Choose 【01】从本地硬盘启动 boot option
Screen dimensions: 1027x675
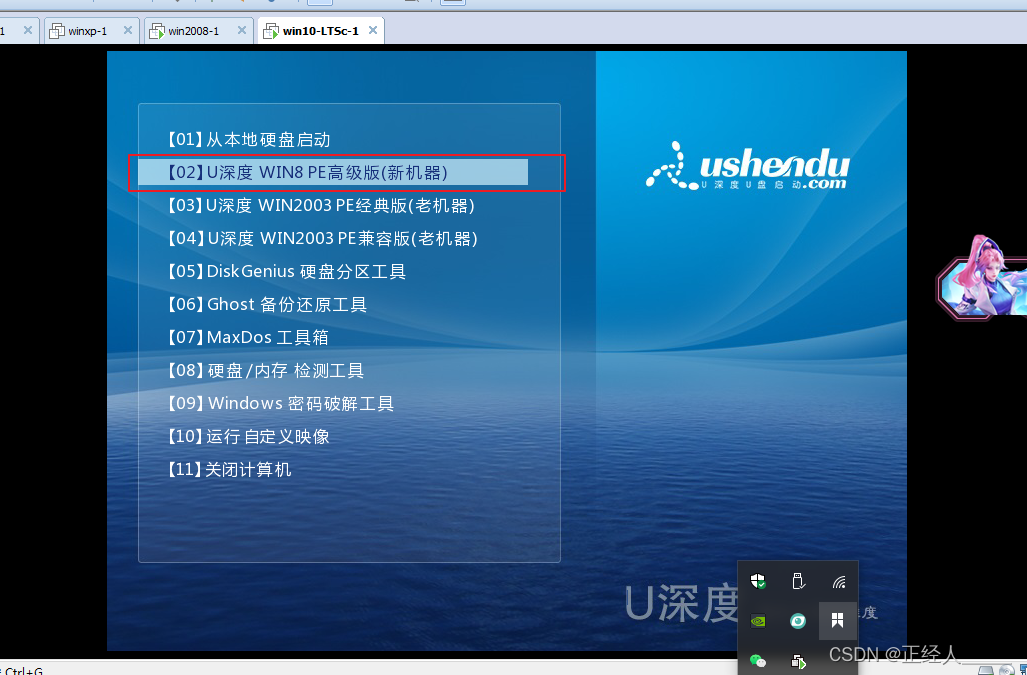(249, 139)
